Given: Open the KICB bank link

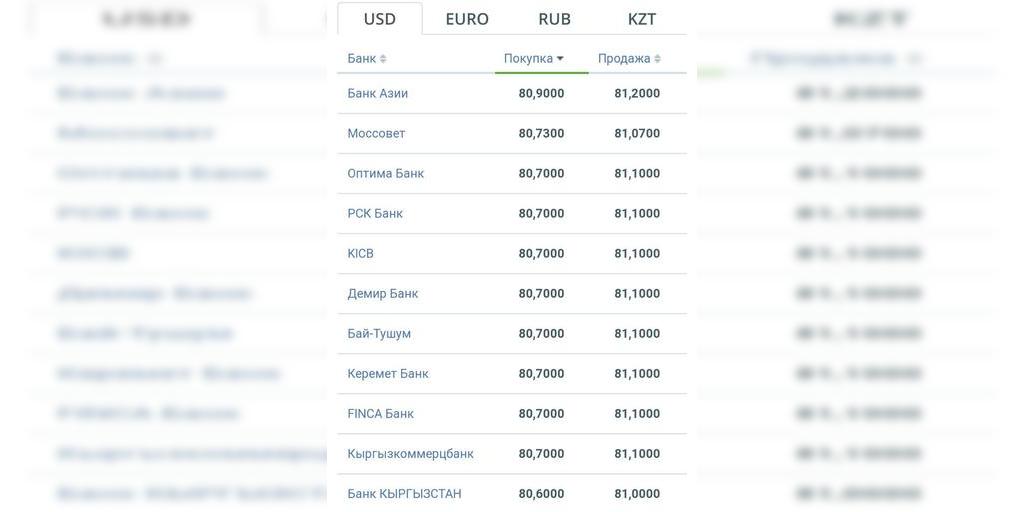Looking at the screenshot, I should click(360, 253).
